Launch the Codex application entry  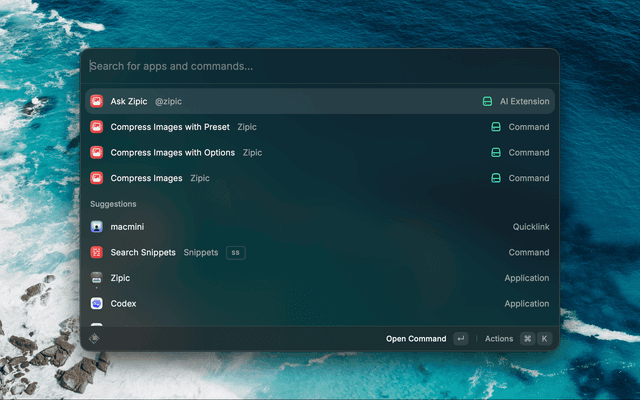[x=320, y=304]
